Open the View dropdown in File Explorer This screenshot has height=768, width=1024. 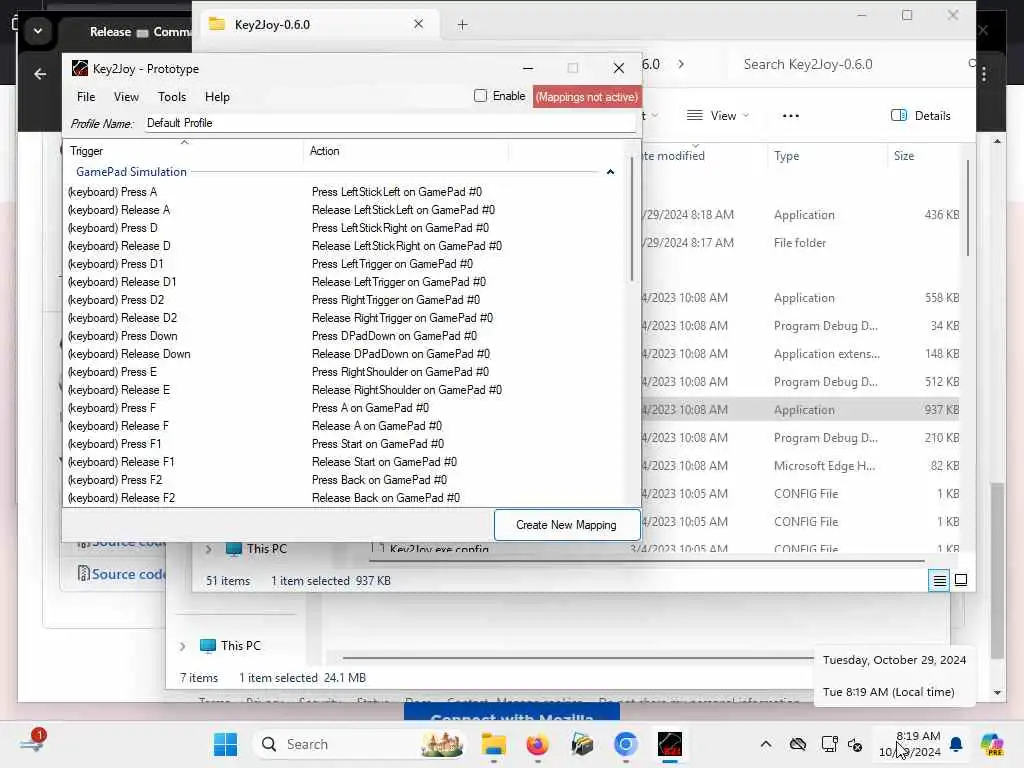coord(718,116)
